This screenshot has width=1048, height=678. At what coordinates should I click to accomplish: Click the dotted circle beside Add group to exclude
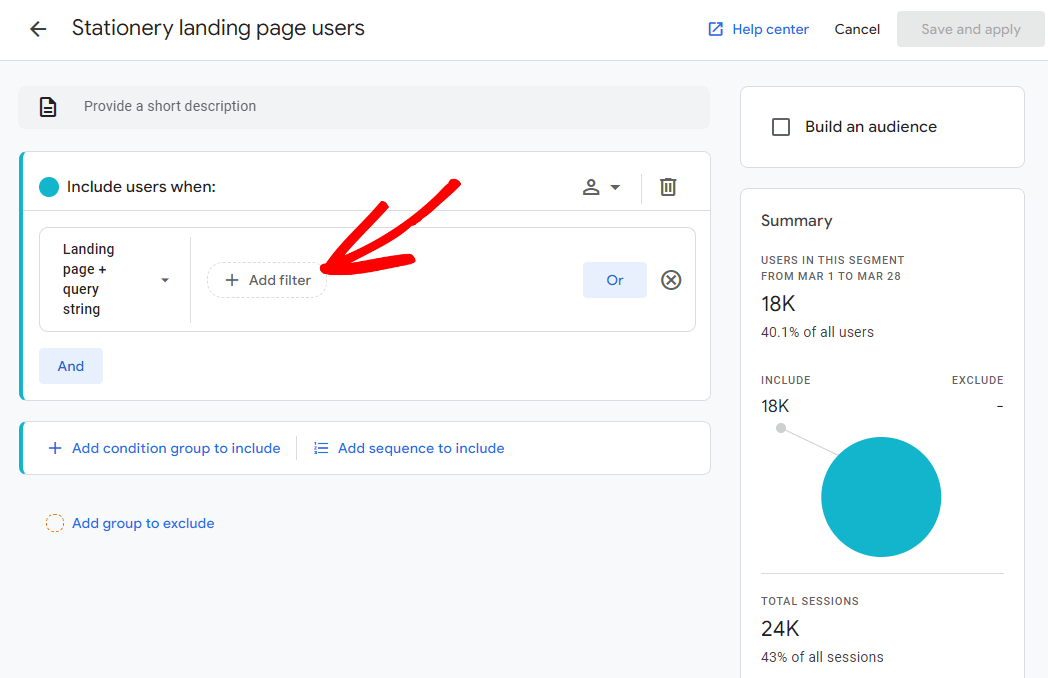tap(55, 523)
